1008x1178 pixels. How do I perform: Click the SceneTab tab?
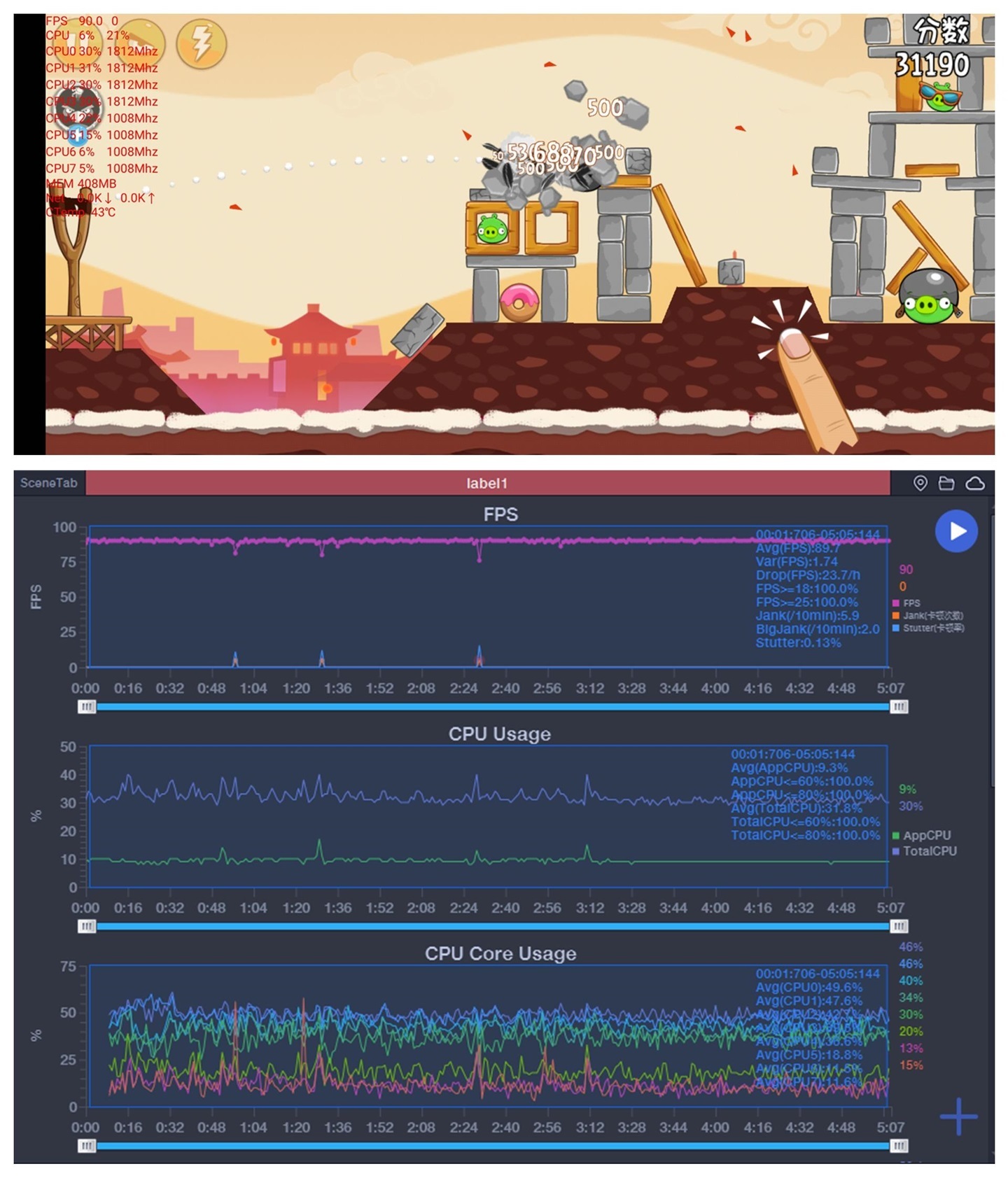49,483
